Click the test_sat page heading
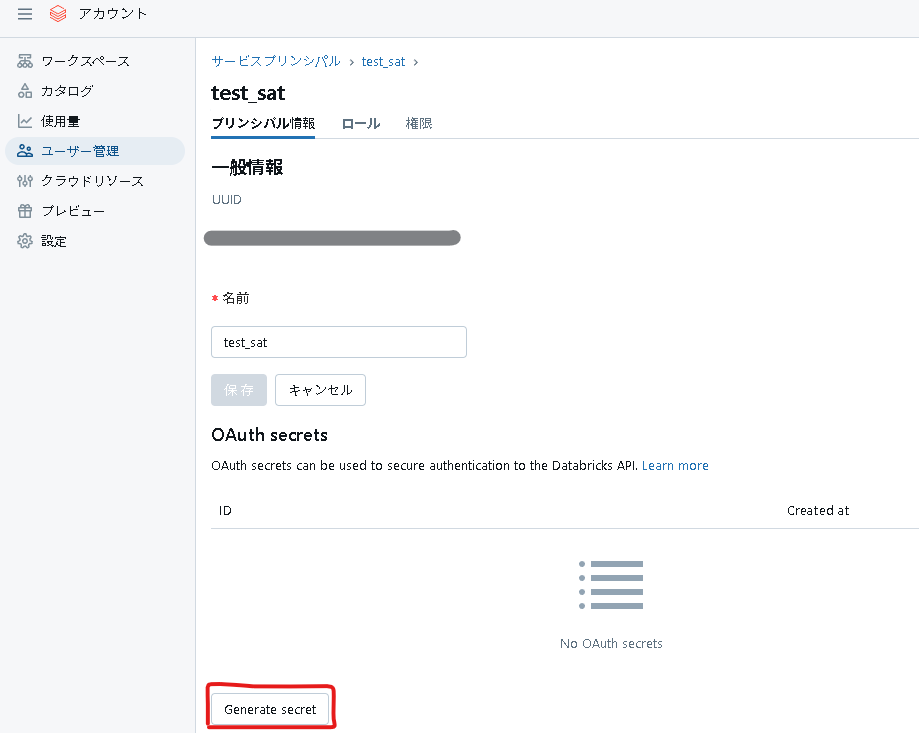This screenshot has width=919, height=733. click(248, 93)
